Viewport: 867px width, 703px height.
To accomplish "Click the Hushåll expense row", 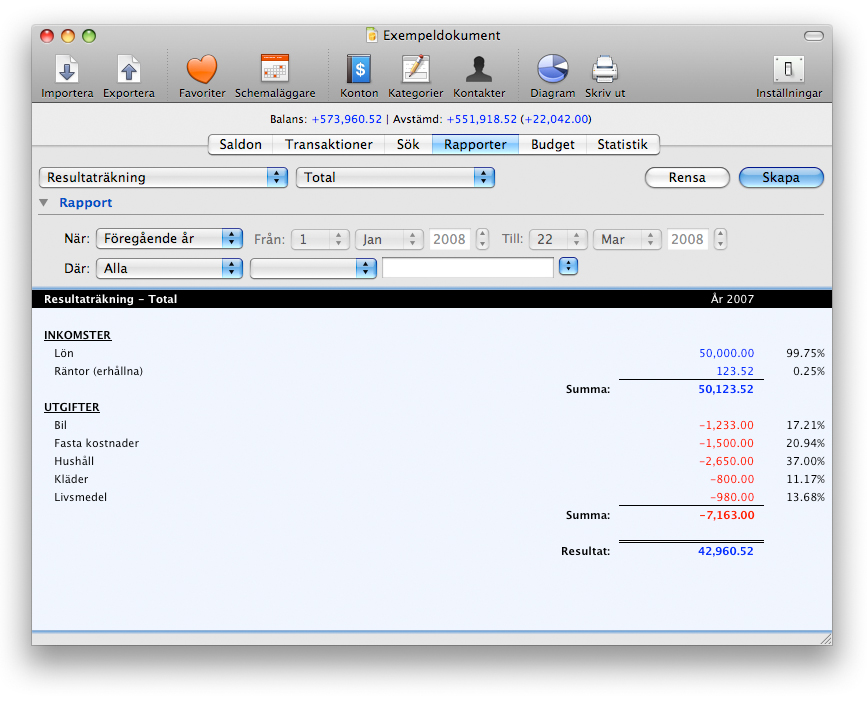I will click(x=432, y=461).
